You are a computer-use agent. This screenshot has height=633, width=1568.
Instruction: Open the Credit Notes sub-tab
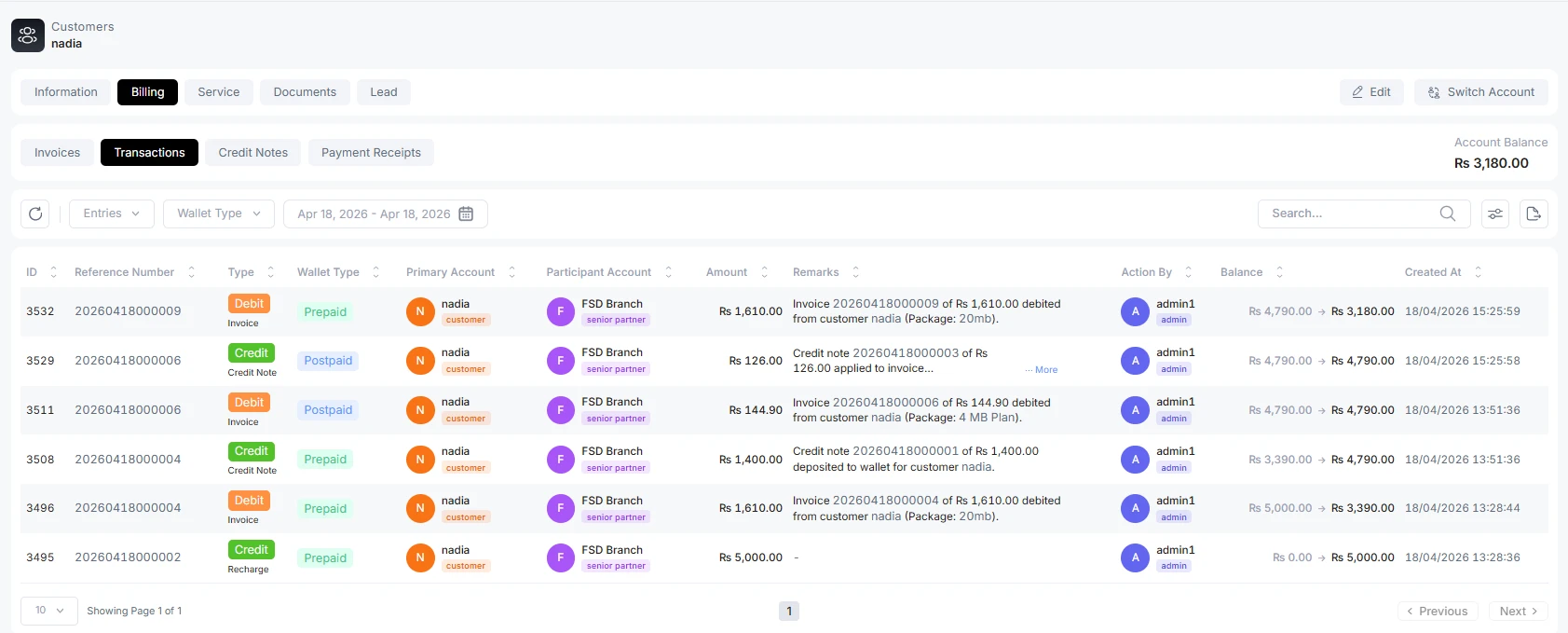coord(253,153)
